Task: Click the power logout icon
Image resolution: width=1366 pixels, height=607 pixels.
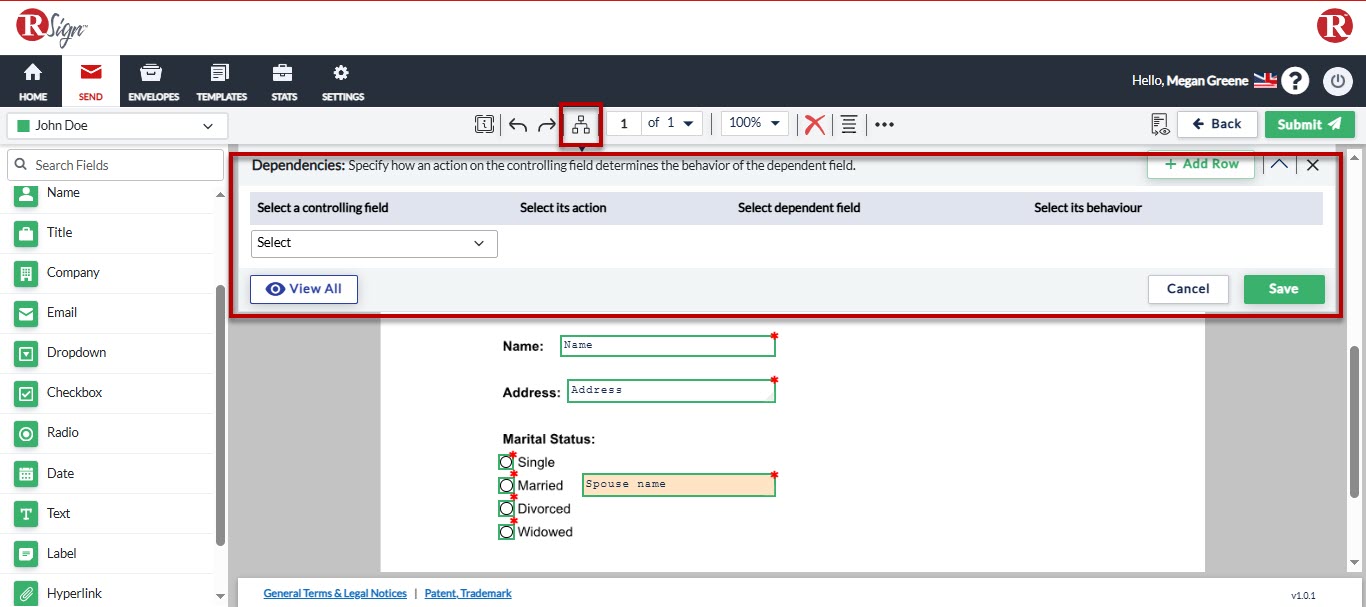Action: point(1337,81)
